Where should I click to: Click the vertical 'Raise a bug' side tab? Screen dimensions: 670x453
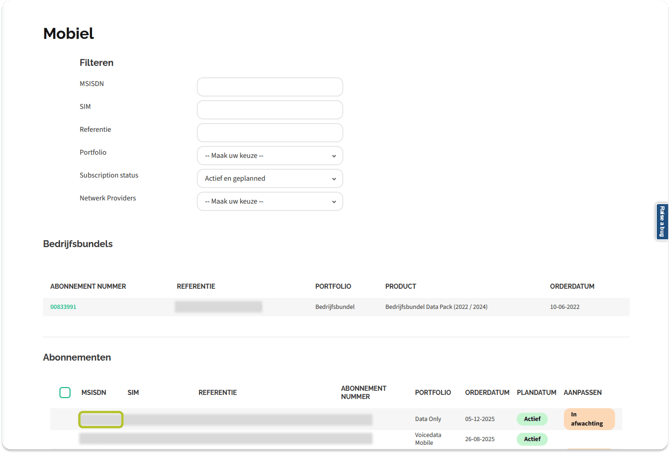pos(662,221)
